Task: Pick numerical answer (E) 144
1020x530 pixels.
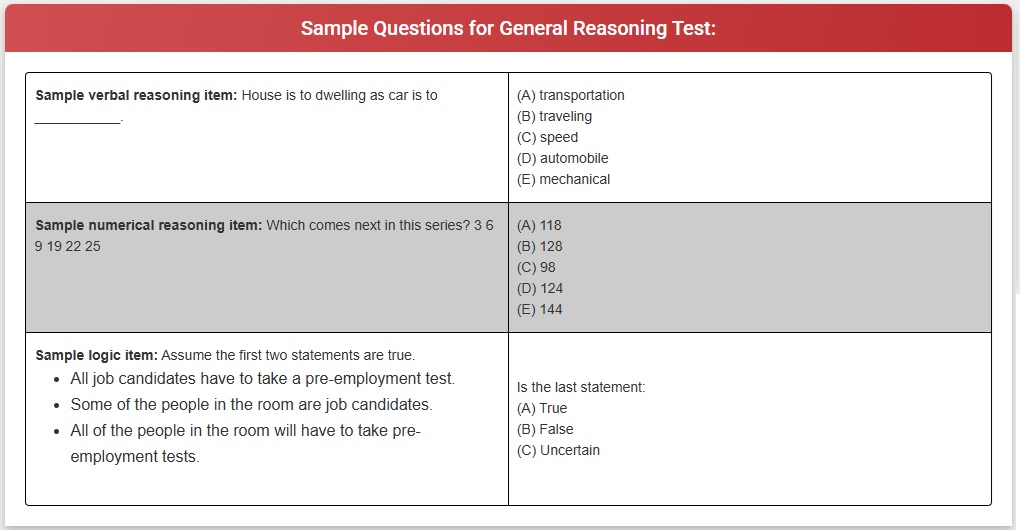Action: [x=539, y=309]
